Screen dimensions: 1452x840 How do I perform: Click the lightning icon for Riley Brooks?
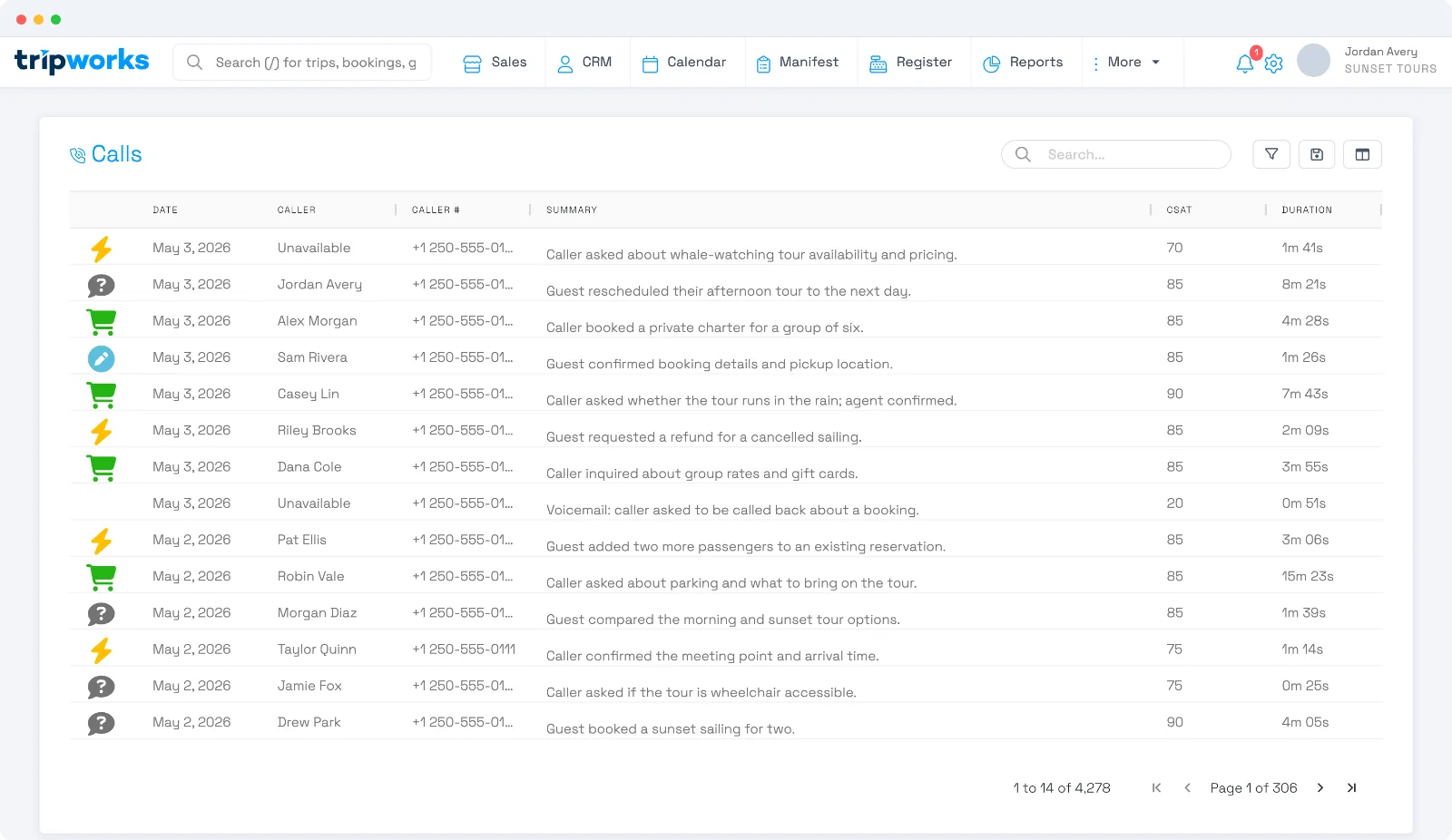[x=102, y=431]
